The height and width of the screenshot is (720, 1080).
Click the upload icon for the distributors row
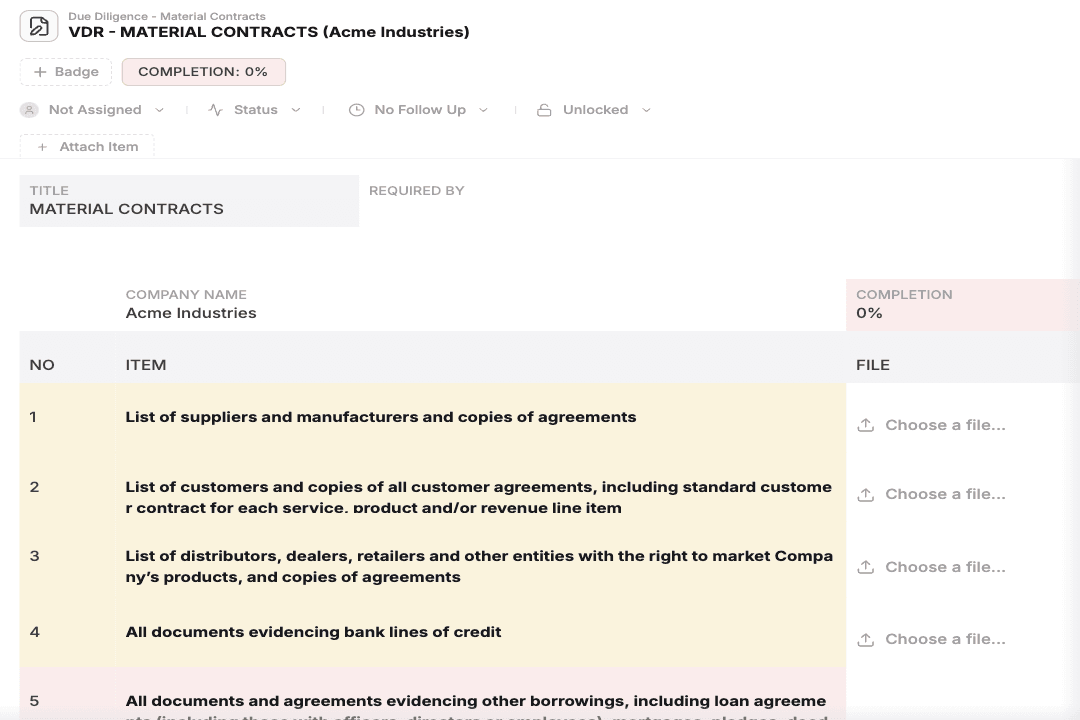866,567
